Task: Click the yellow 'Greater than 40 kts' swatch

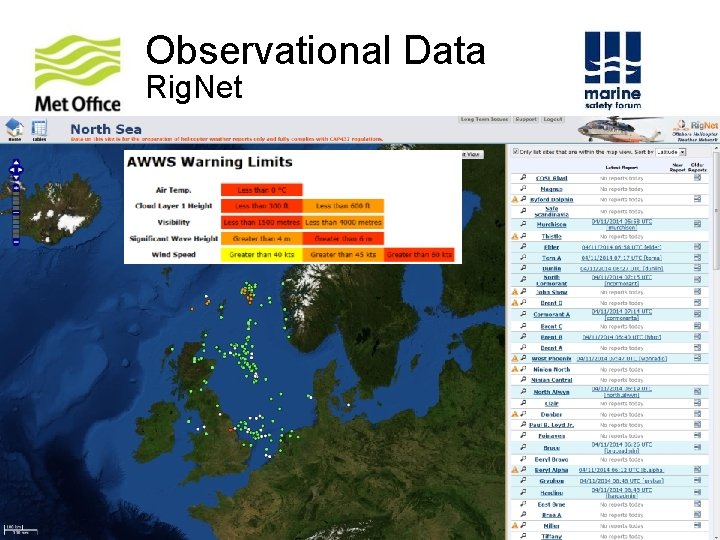Action: point(262,254)
